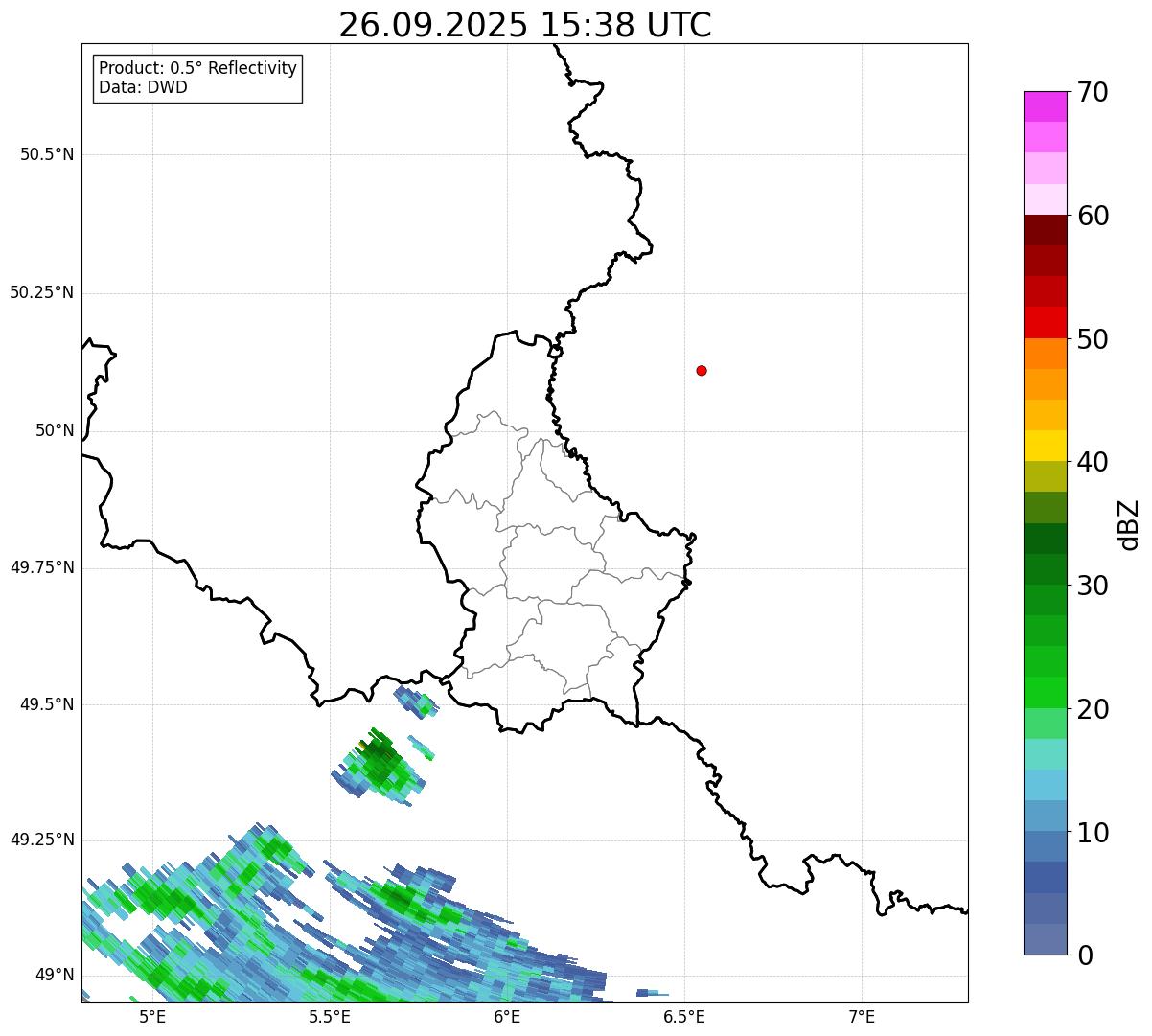Screen dimensions: 1152x1036
Task: Click the colorbar tick label "10"
Action: 1093,833
